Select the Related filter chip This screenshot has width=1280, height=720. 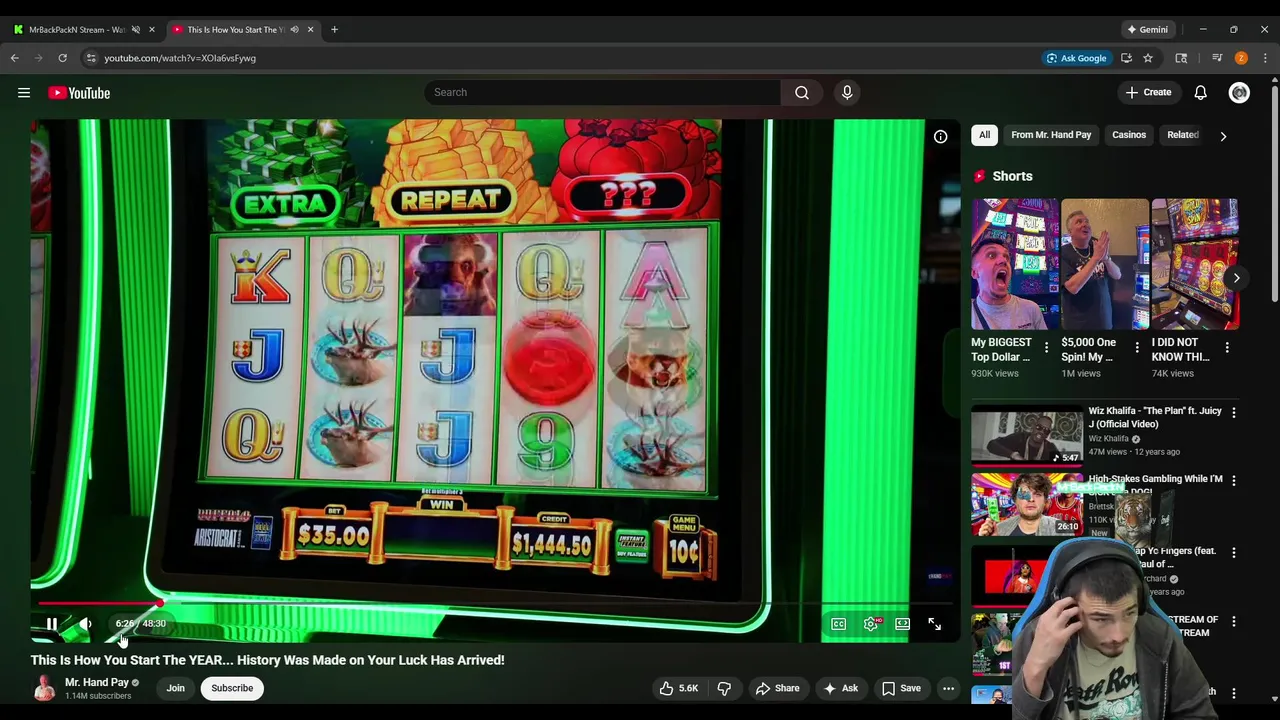click(1183, 135)
